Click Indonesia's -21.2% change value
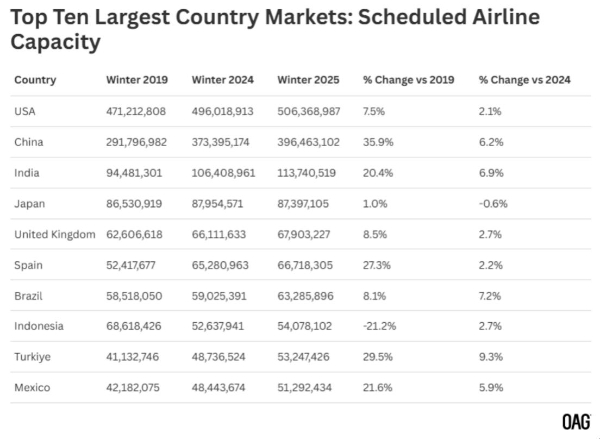Viewport: 600px width, 440px height. click(381, 327)
